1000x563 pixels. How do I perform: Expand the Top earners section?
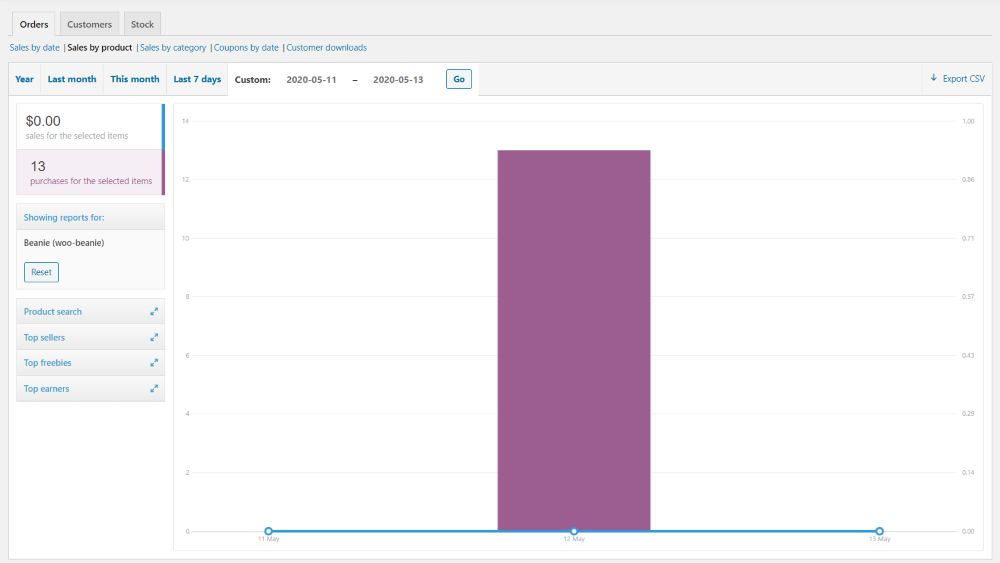91,388
